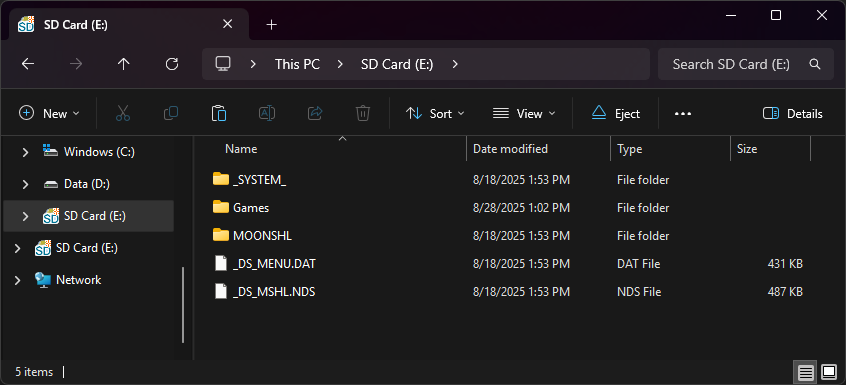Screen dimensions: 846x385
Task: Select the _DS_MENU.DAT file name
Action: [x=274, y=264]
